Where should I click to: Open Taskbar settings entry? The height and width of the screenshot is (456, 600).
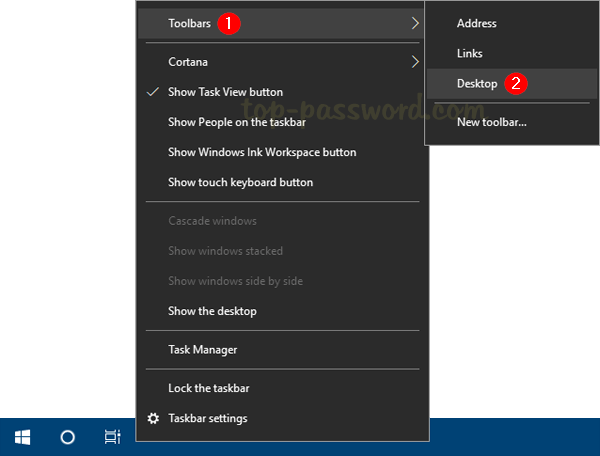[x=283, y=418]
